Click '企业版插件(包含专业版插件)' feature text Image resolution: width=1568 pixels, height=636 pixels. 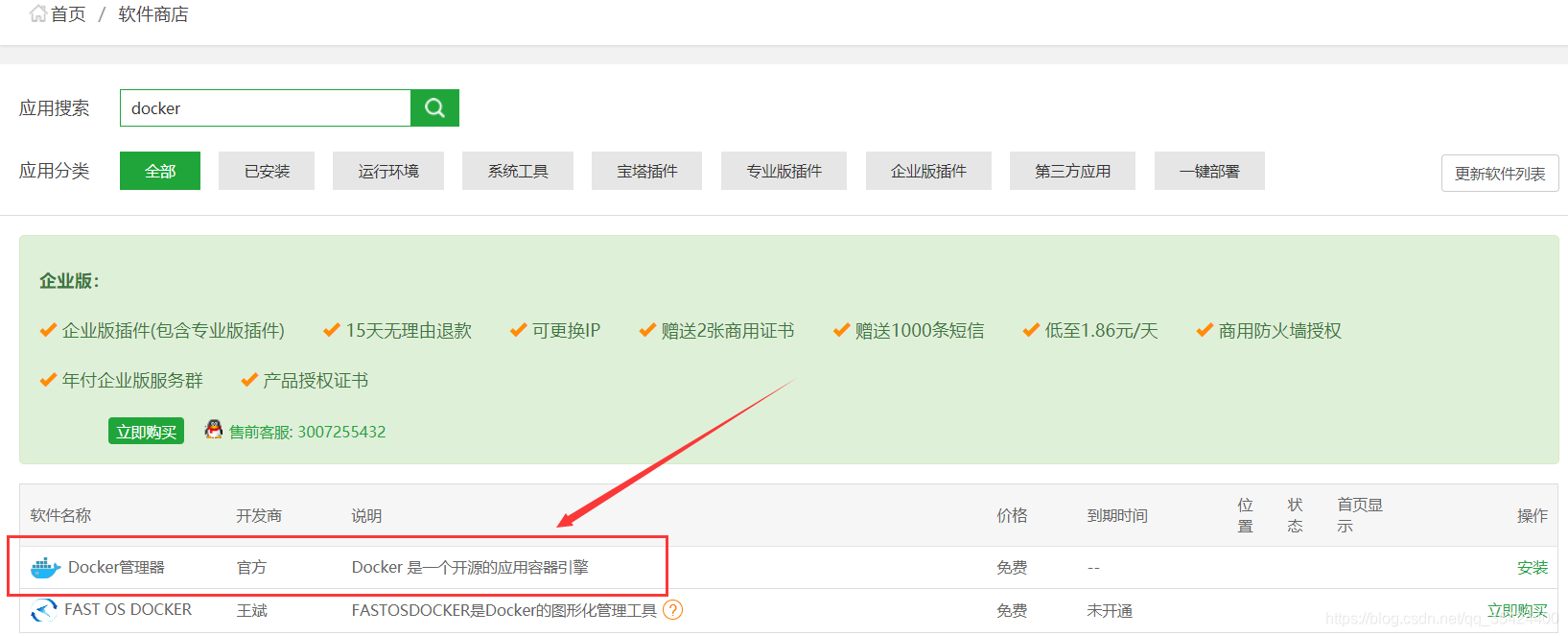[x=174, y=331]
